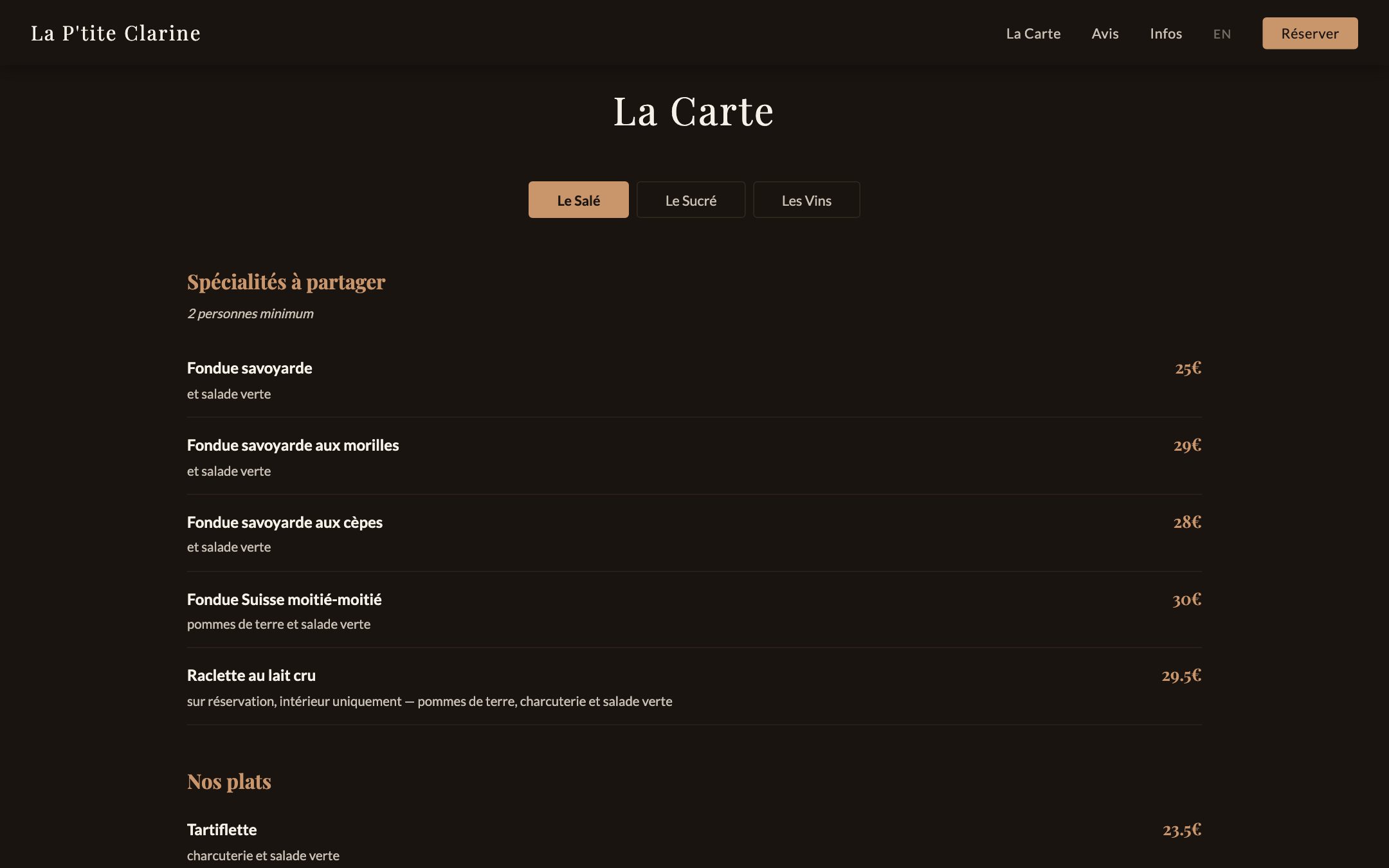
Task: Click the 29.5€ price
Action: (x=1181, y=675)
